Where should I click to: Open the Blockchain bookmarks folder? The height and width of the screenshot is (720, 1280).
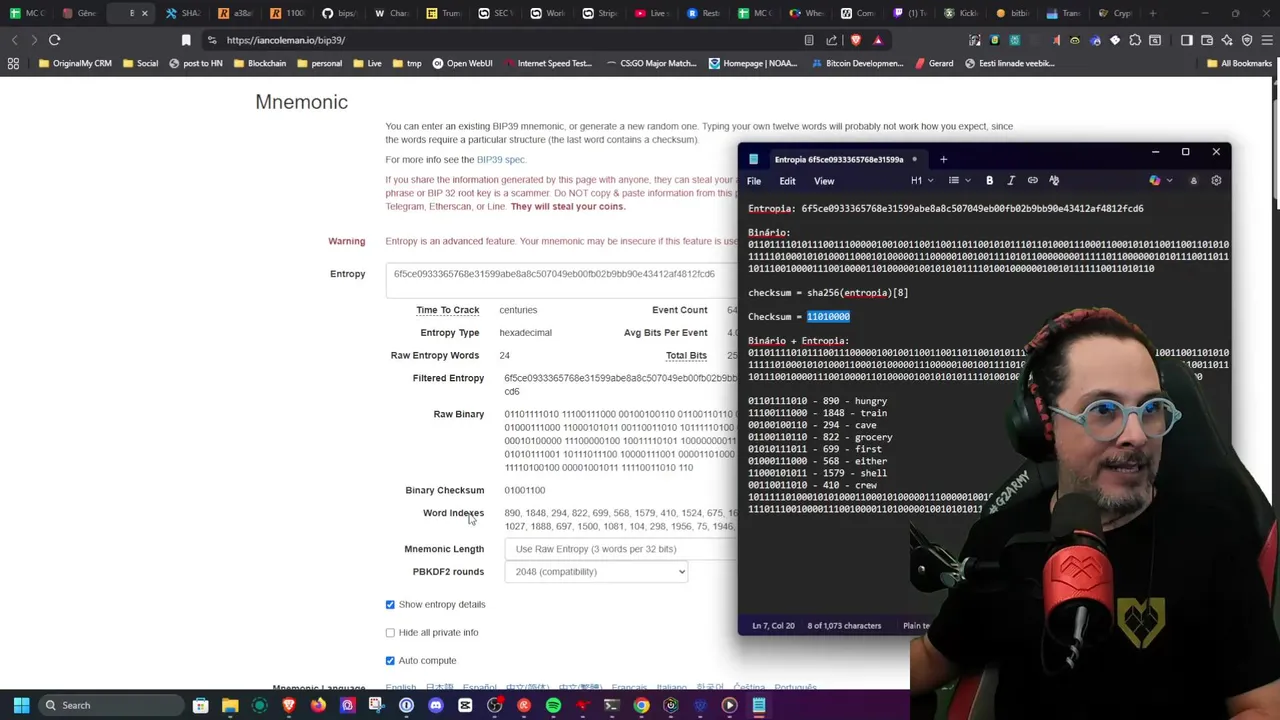260,63
